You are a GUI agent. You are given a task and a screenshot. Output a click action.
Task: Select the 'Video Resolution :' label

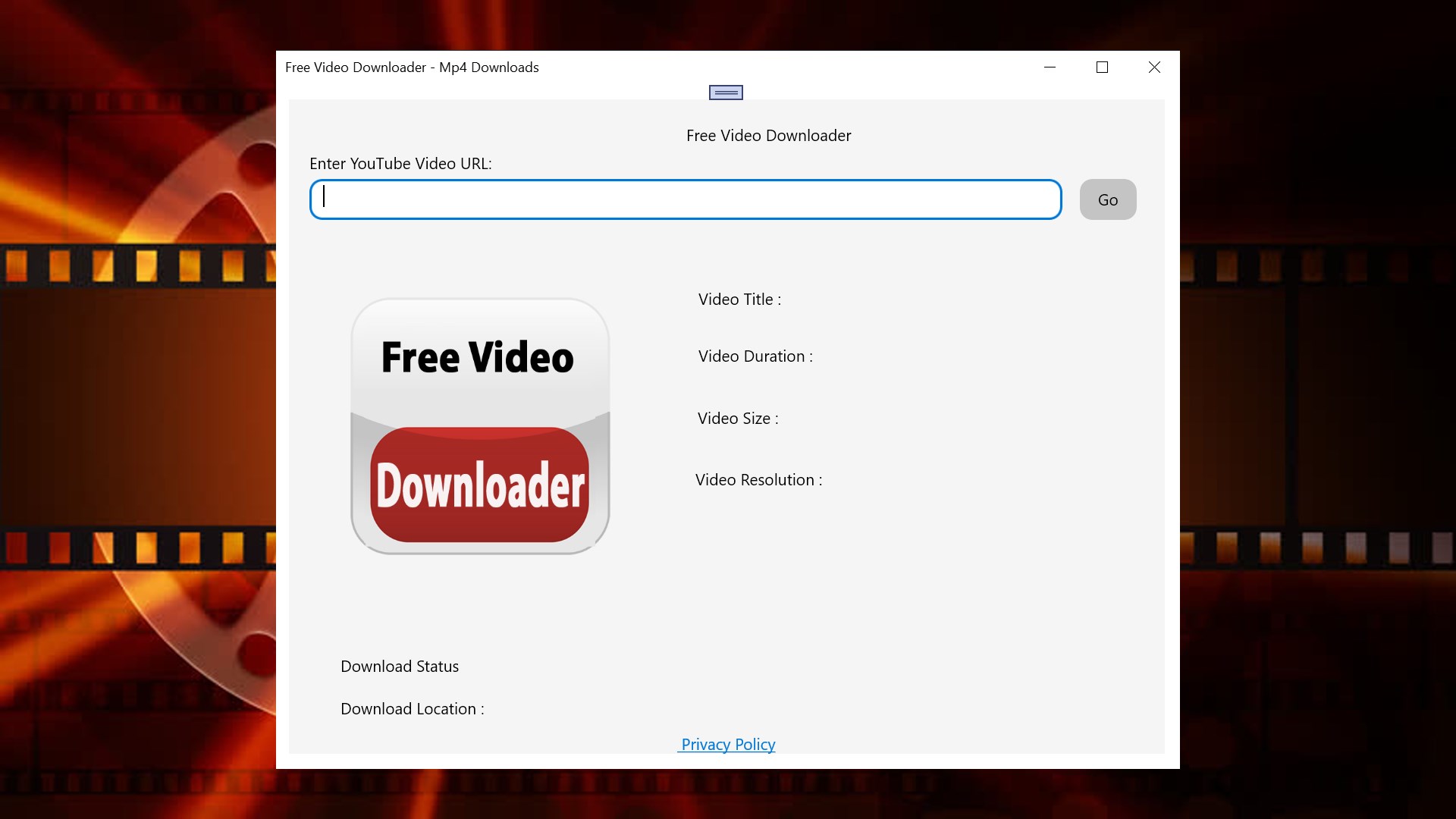click(758, 480)
